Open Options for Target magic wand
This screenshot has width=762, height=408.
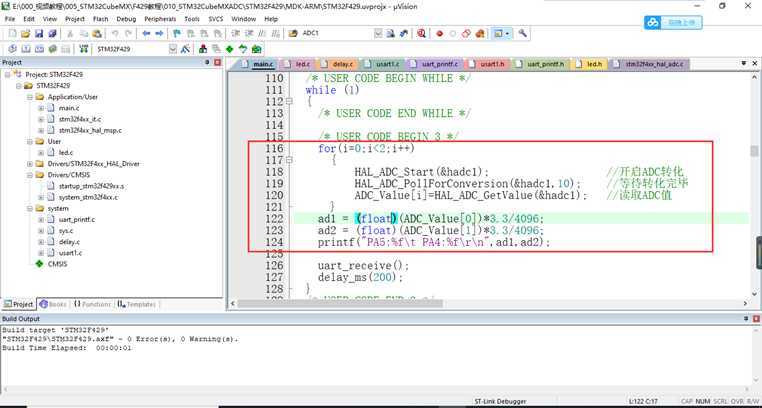185,49
